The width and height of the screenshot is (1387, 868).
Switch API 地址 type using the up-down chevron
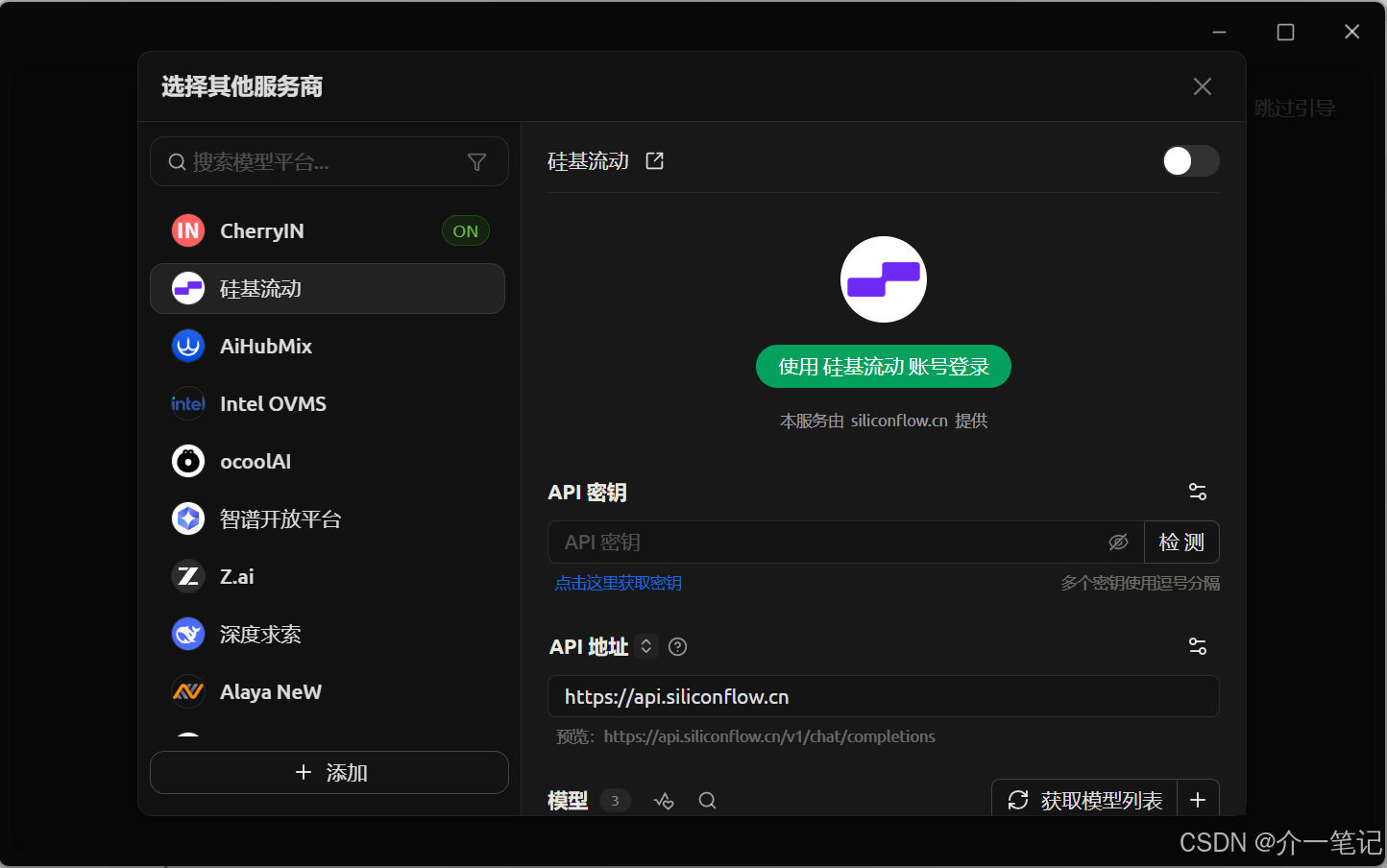(x=646, y=646)
